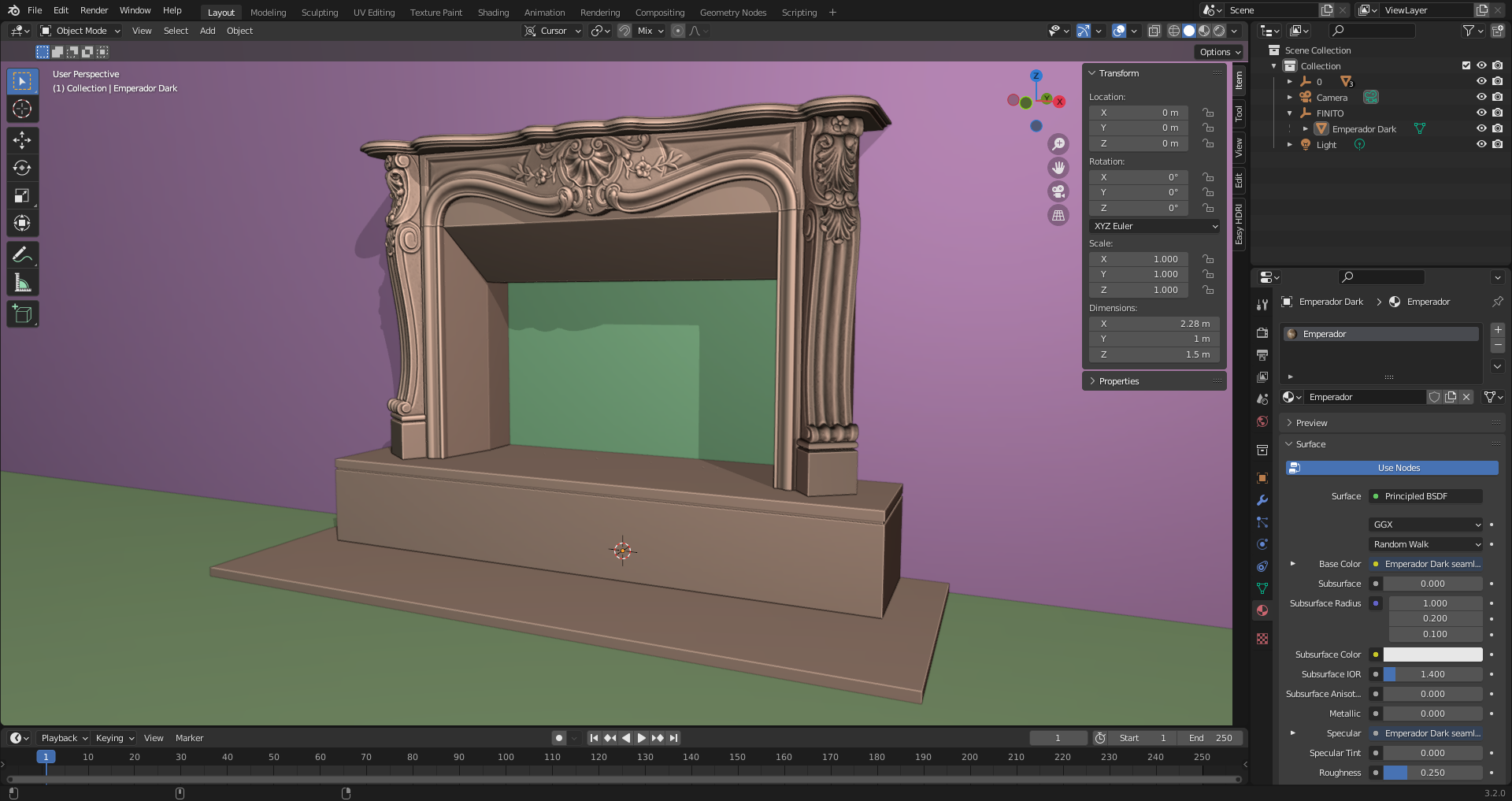Jump to the last frame
The width and height of the screenshot is (1512, 801).
point(673,738)
